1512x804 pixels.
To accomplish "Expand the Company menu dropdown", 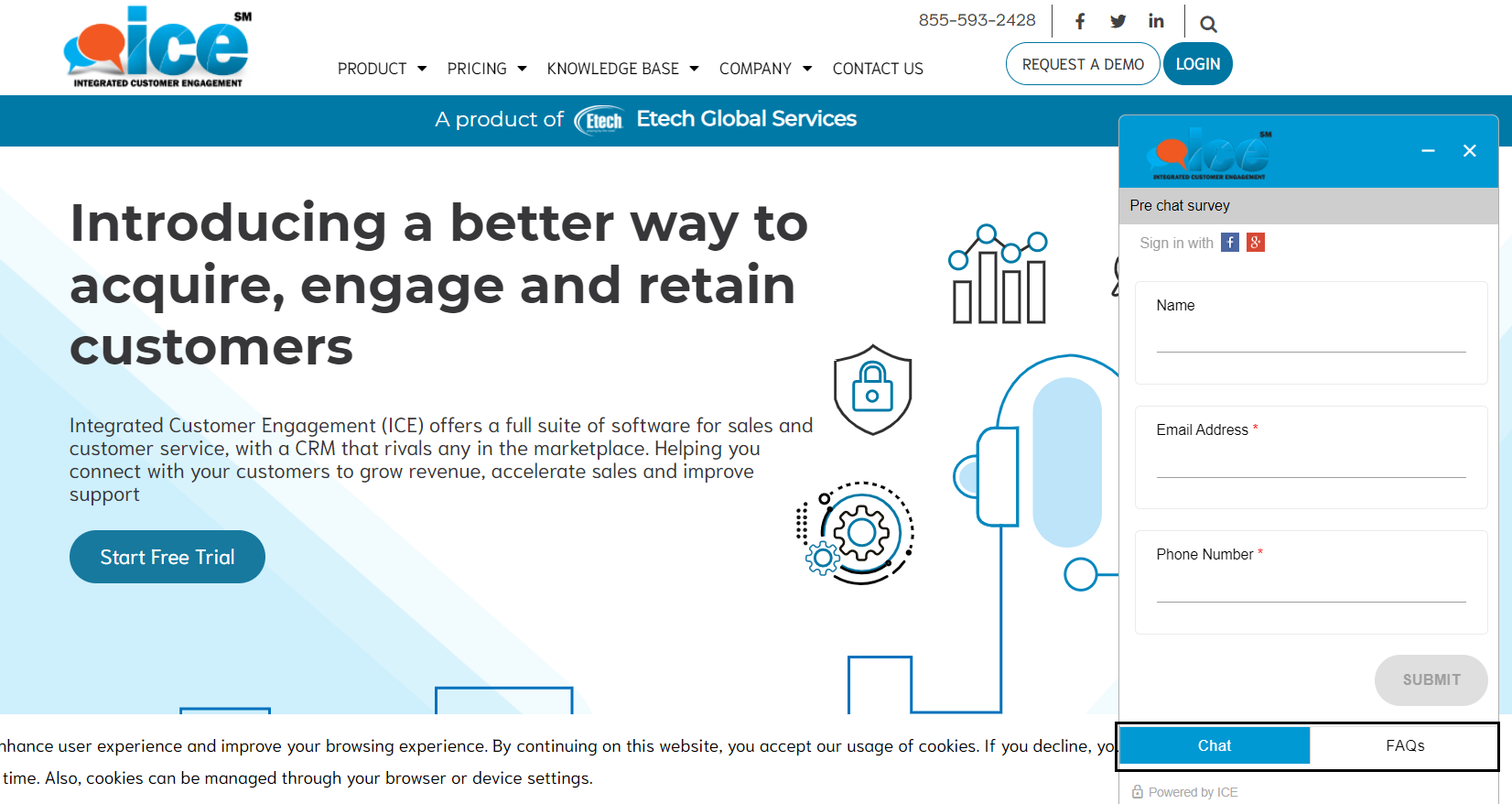I will 765,69.
